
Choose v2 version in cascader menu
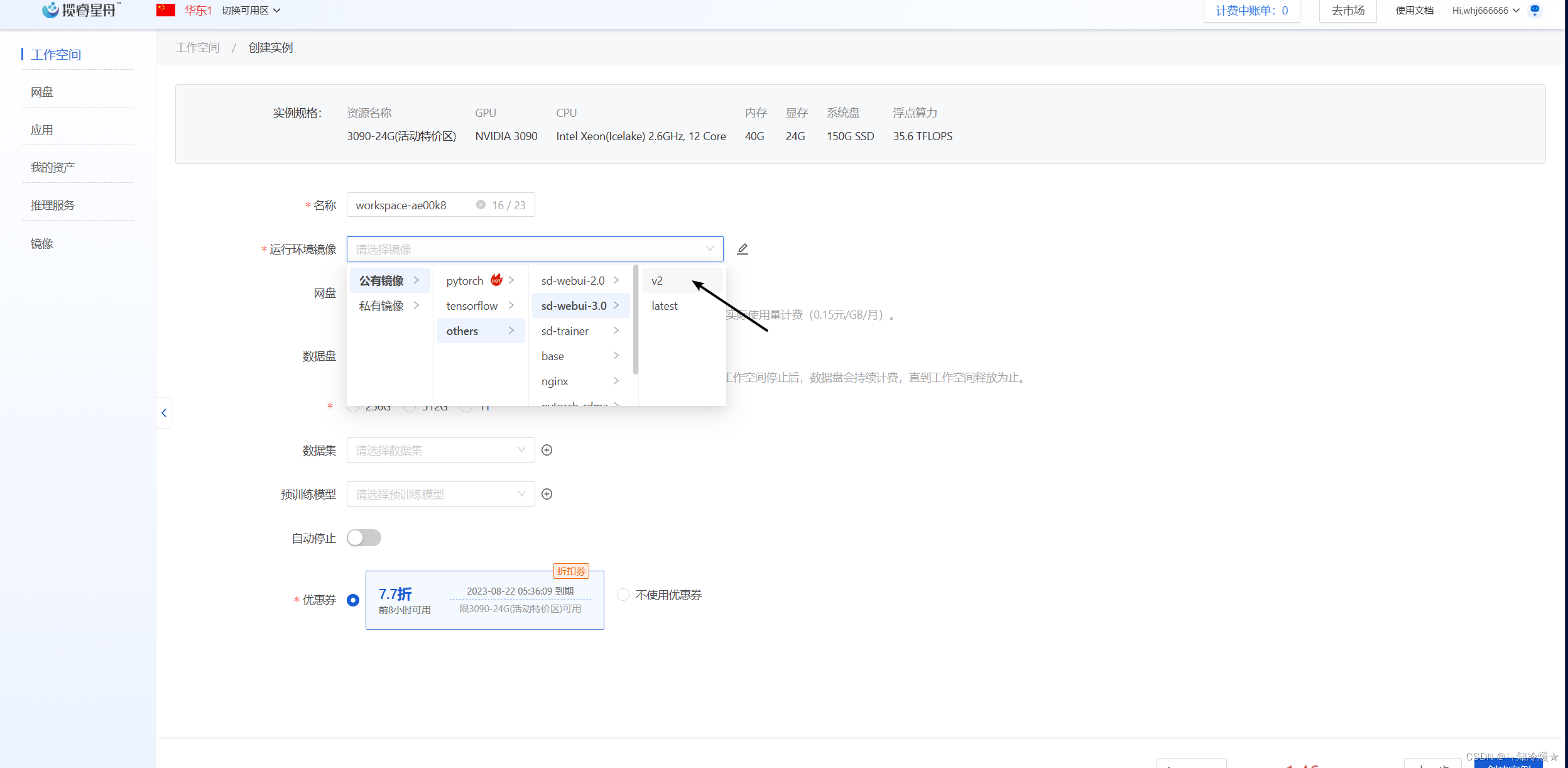click(x=657, y=281)
